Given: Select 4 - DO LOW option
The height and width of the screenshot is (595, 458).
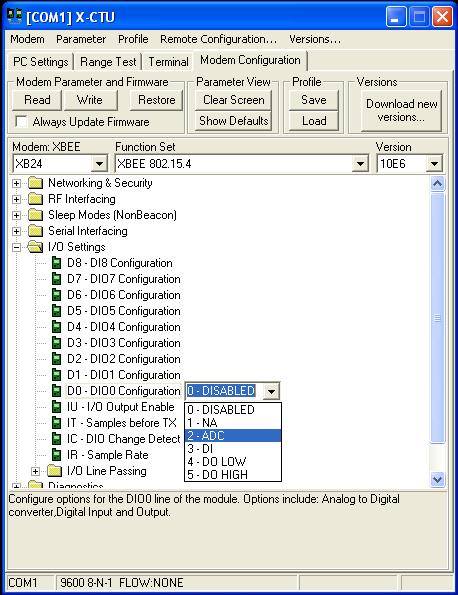Looking at the screenshot, I should [233, 461].
